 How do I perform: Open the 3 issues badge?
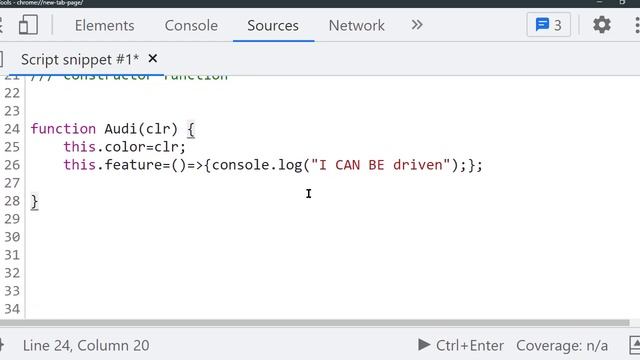(549, 25)
